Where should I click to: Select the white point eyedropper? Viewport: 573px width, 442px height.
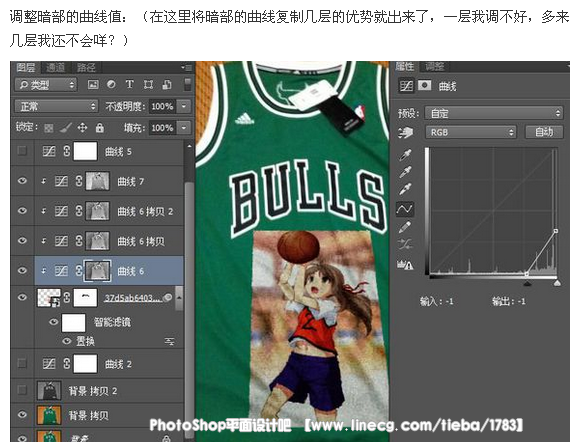click(x=405, y=189)
